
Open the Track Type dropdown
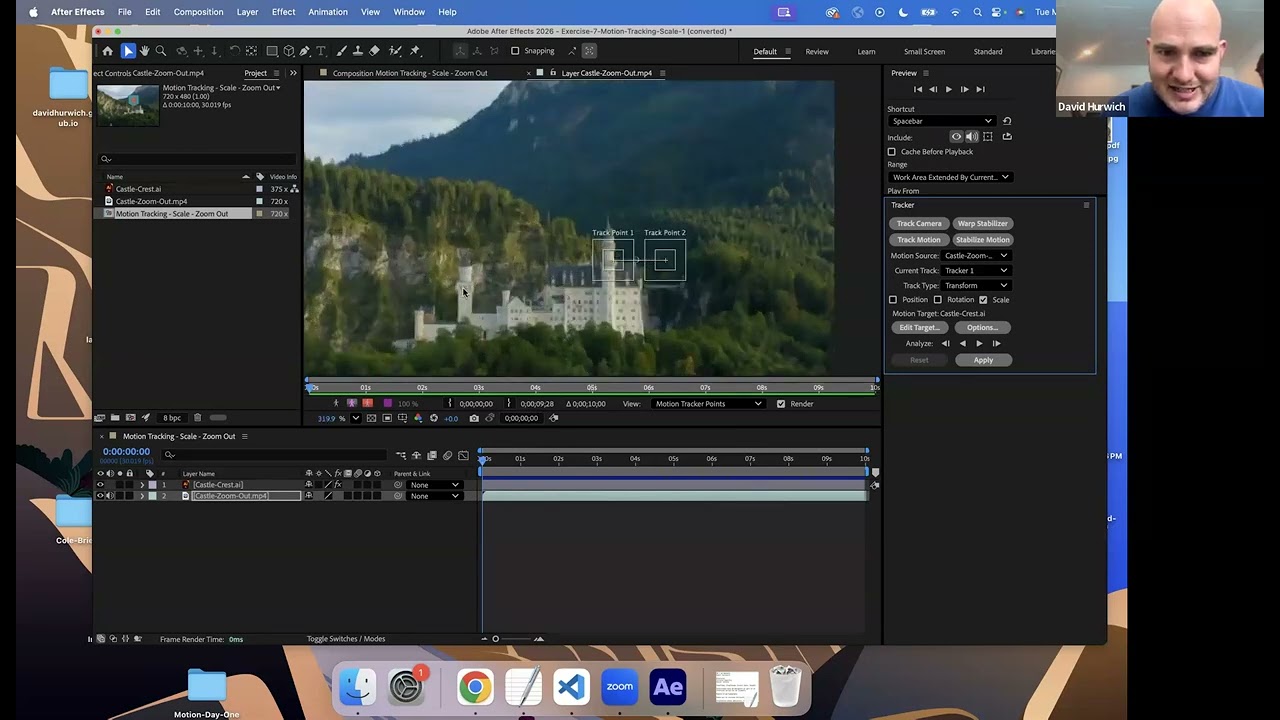(x=976, y=286)
